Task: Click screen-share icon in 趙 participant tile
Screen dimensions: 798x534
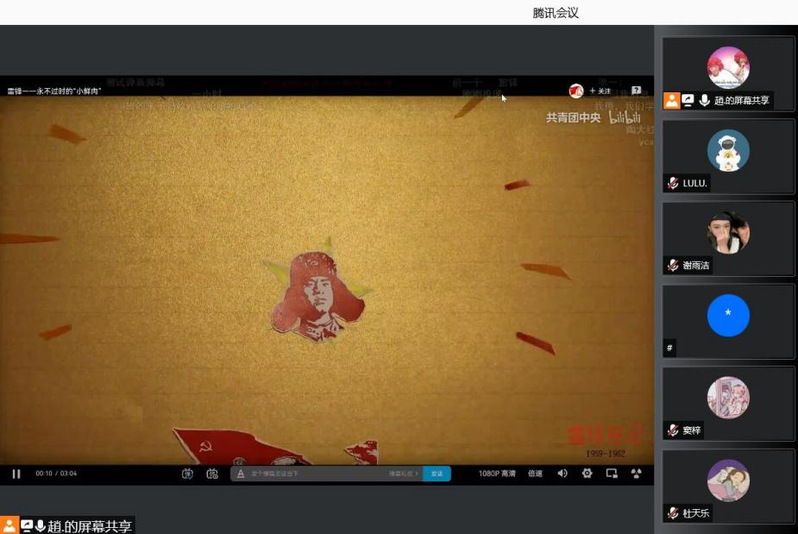Action: click(x=688, y=100)
